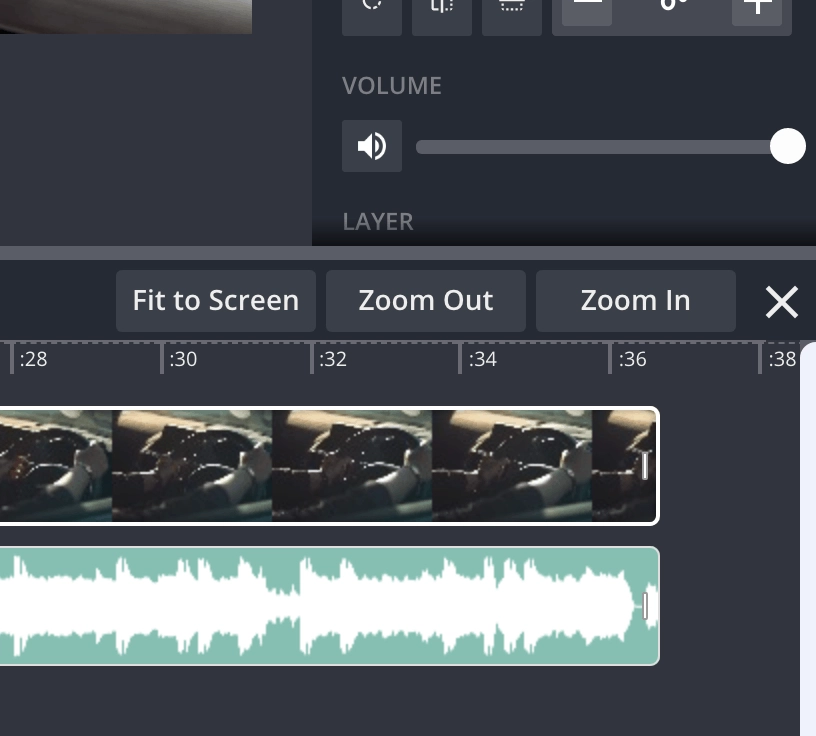
Task: Click the Fit to Screen button
Action: click(x=215, y=301)
